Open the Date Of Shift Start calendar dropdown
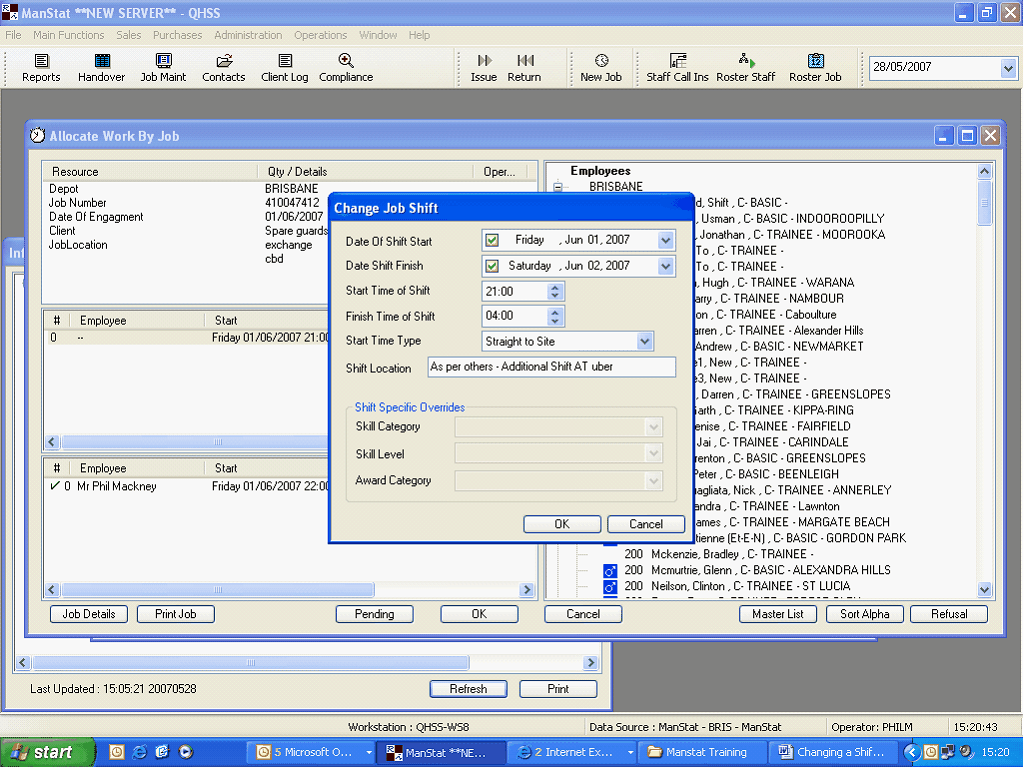The width and height of the screenshot is (1024, 768). click(666, 240)
